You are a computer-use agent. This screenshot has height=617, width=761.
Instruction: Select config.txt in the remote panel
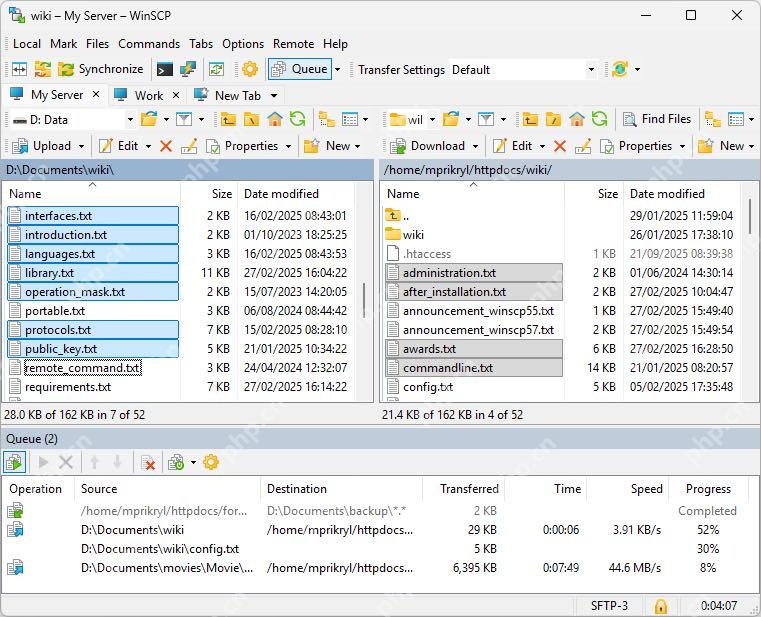click(428, 387)
